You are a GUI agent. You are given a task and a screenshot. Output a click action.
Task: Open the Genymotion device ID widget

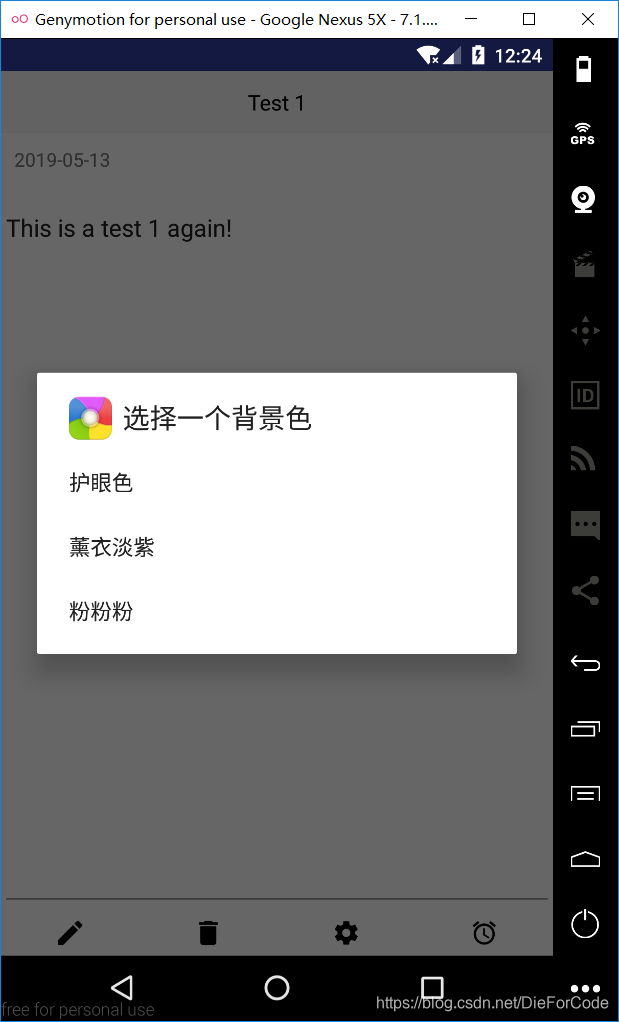[584, 394]
